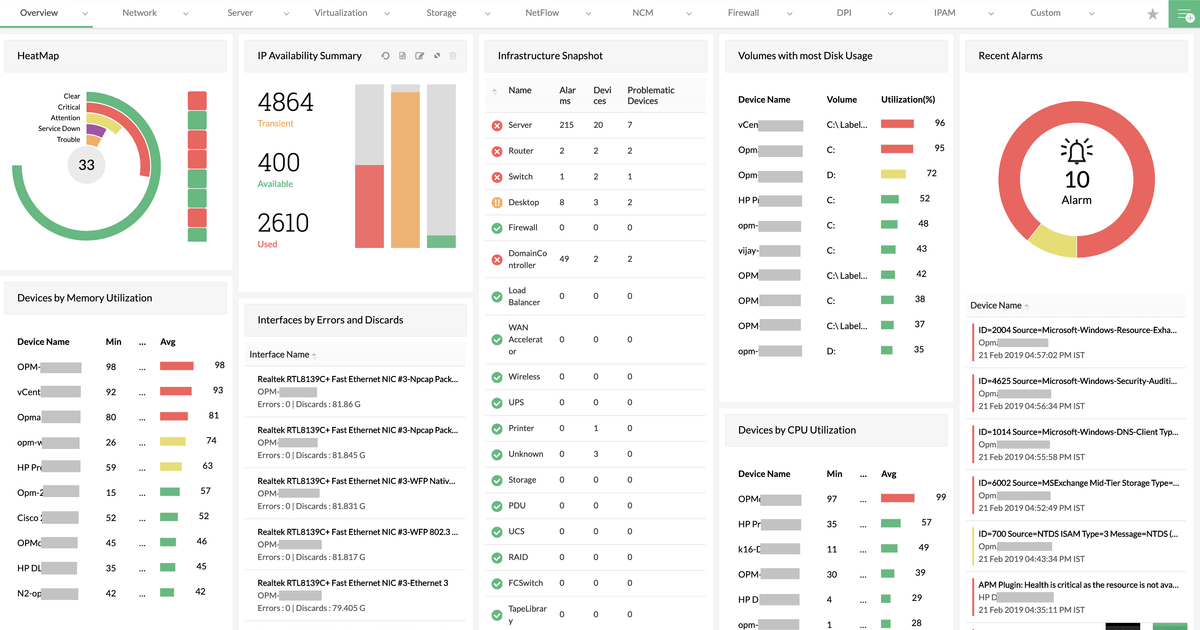Expand IP Availability Summary to fullscreen
1200x630 pixels.
point(437,56)
